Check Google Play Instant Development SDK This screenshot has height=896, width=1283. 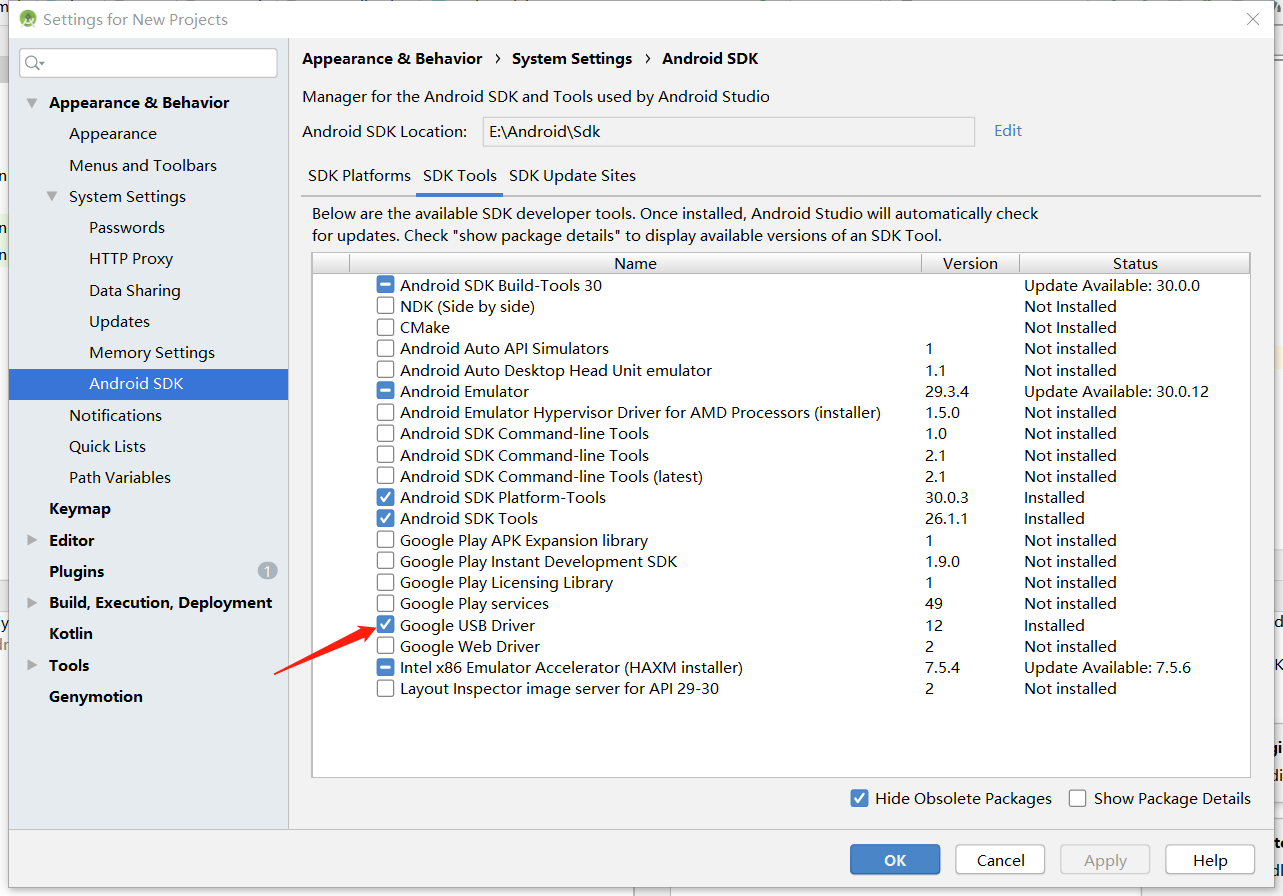click(x=385, y=561)
